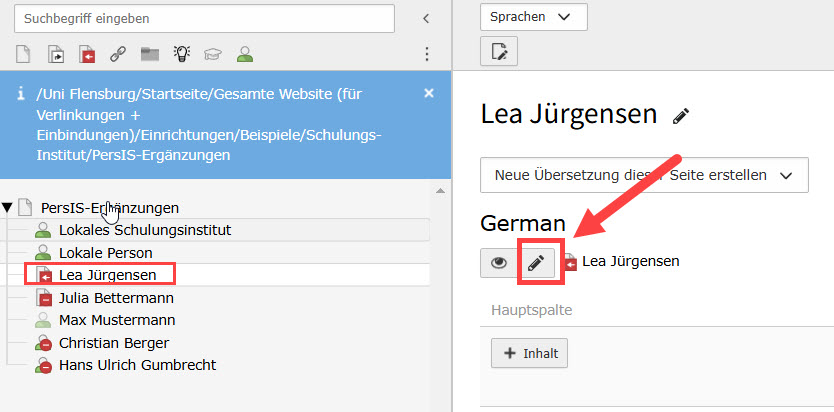Click the folder icon in toolbar
Screen dimensions: 834x412
pos(149,54)
